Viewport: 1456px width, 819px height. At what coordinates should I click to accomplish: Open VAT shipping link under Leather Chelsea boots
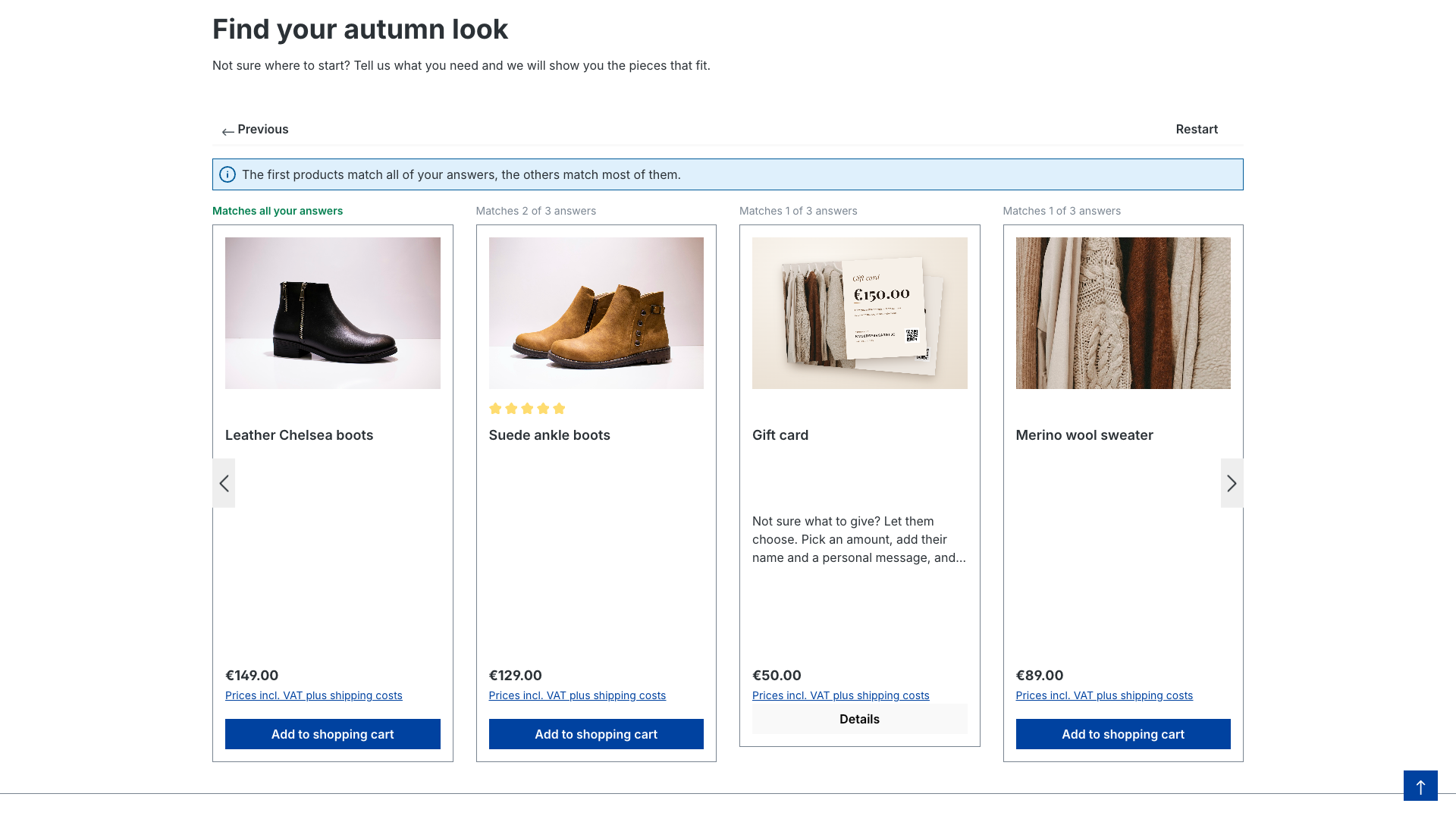pyautogui.click(x=314, y=695)
